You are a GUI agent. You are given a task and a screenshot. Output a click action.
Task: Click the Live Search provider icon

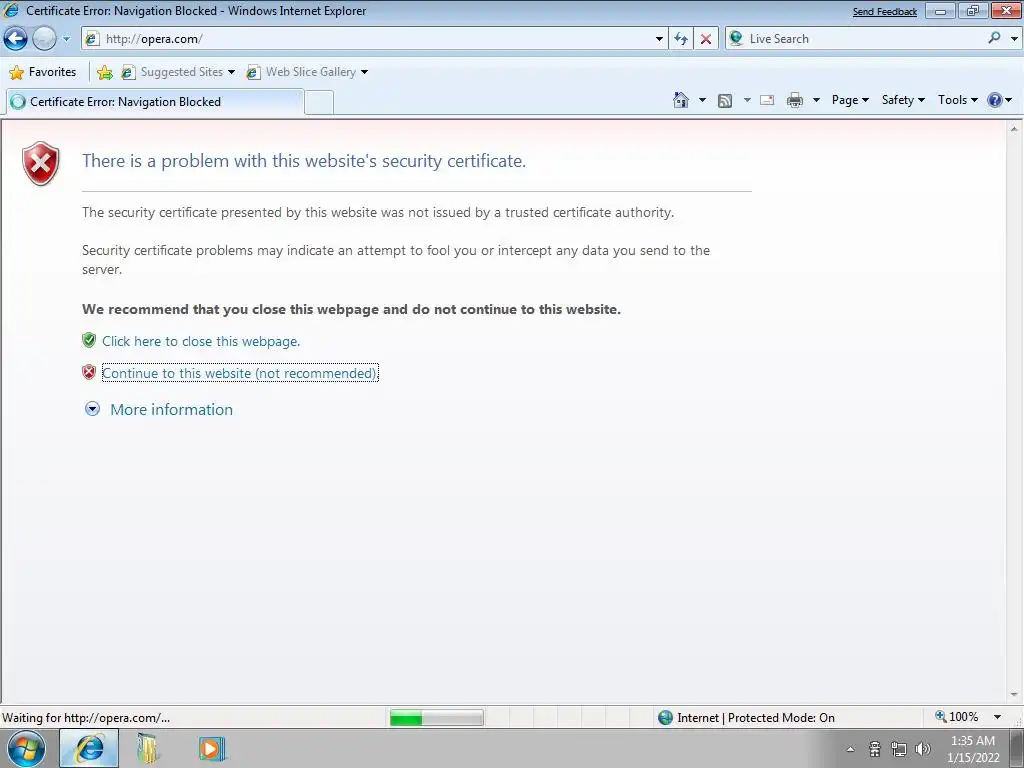(735, 39)
